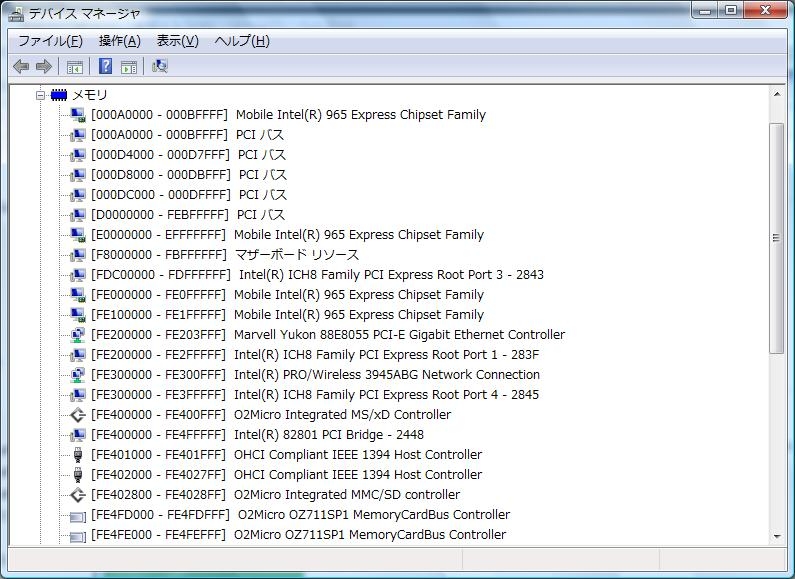Click the scan for hardware changes icon

tap(160, 66)
